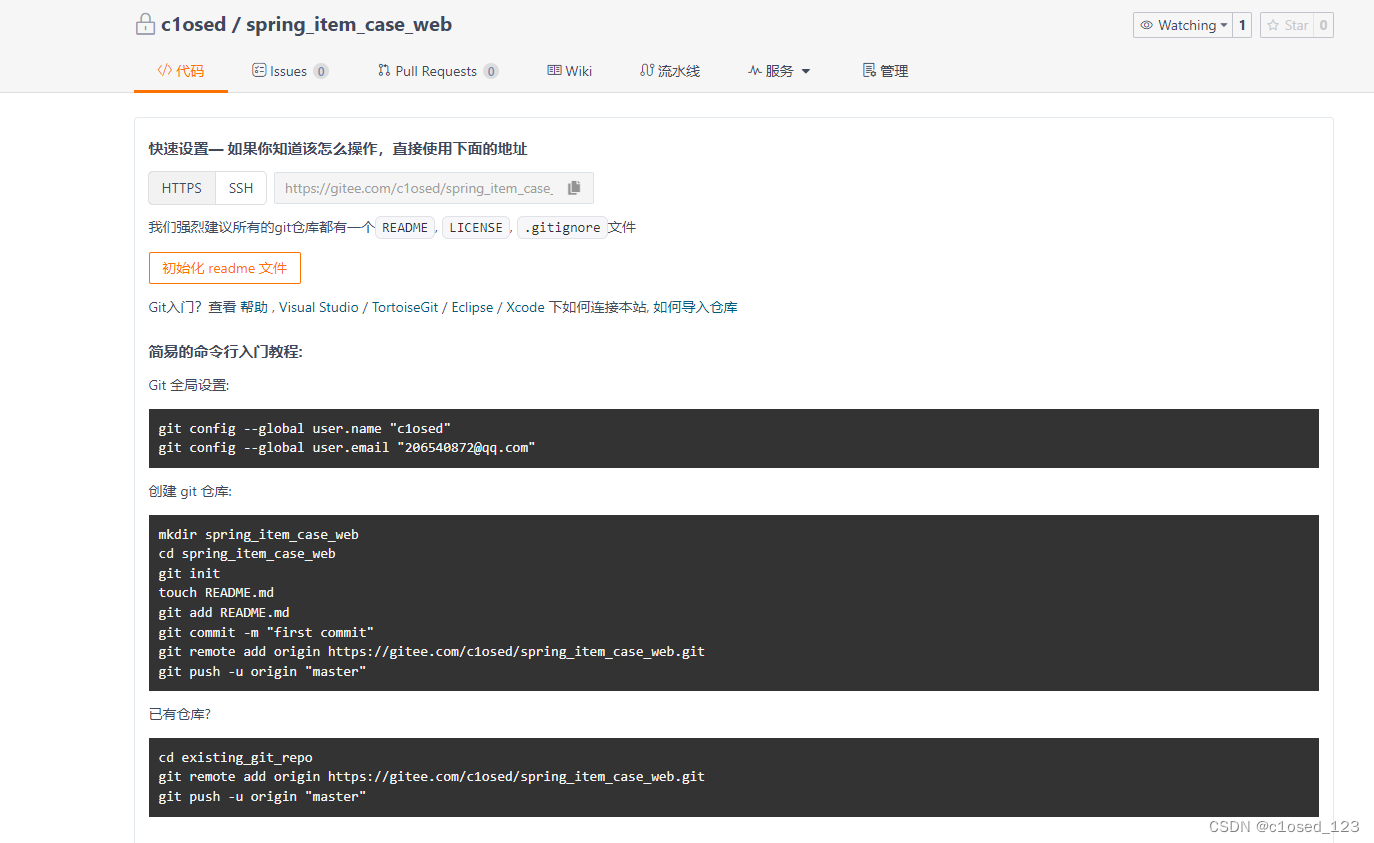Screen dimensions: 1374x843
Task: Open the Issues tab
Action: [289, 71]
